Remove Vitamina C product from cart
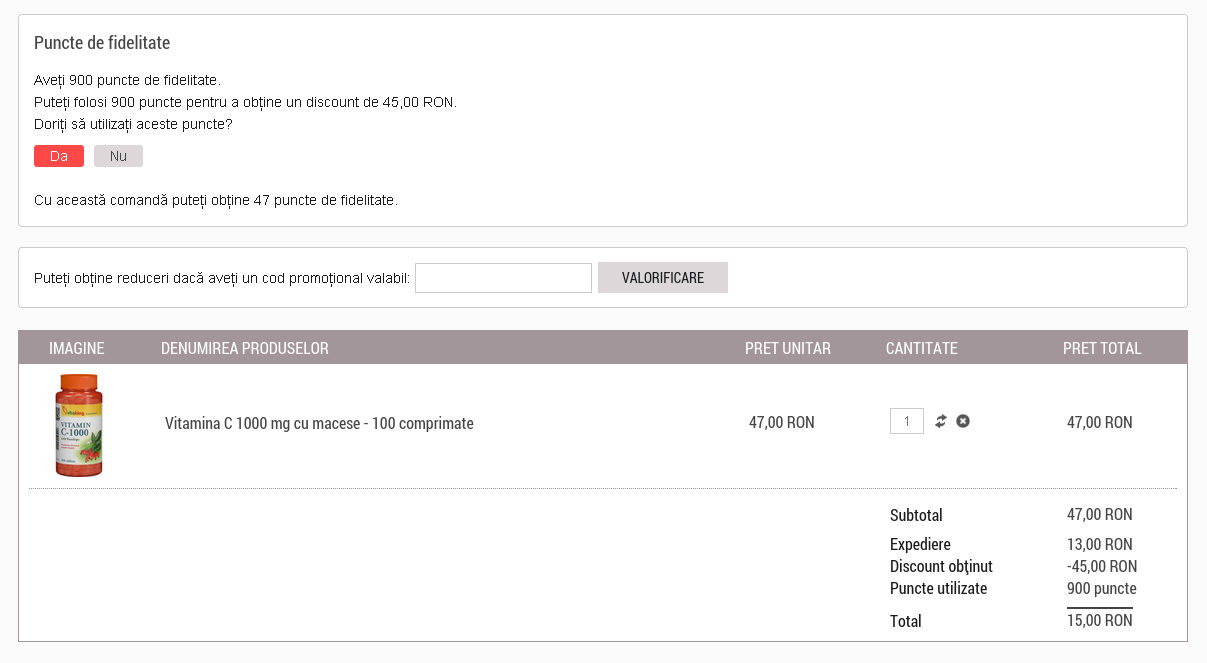This screenshot has width=1207, height=663. point(963,422)
